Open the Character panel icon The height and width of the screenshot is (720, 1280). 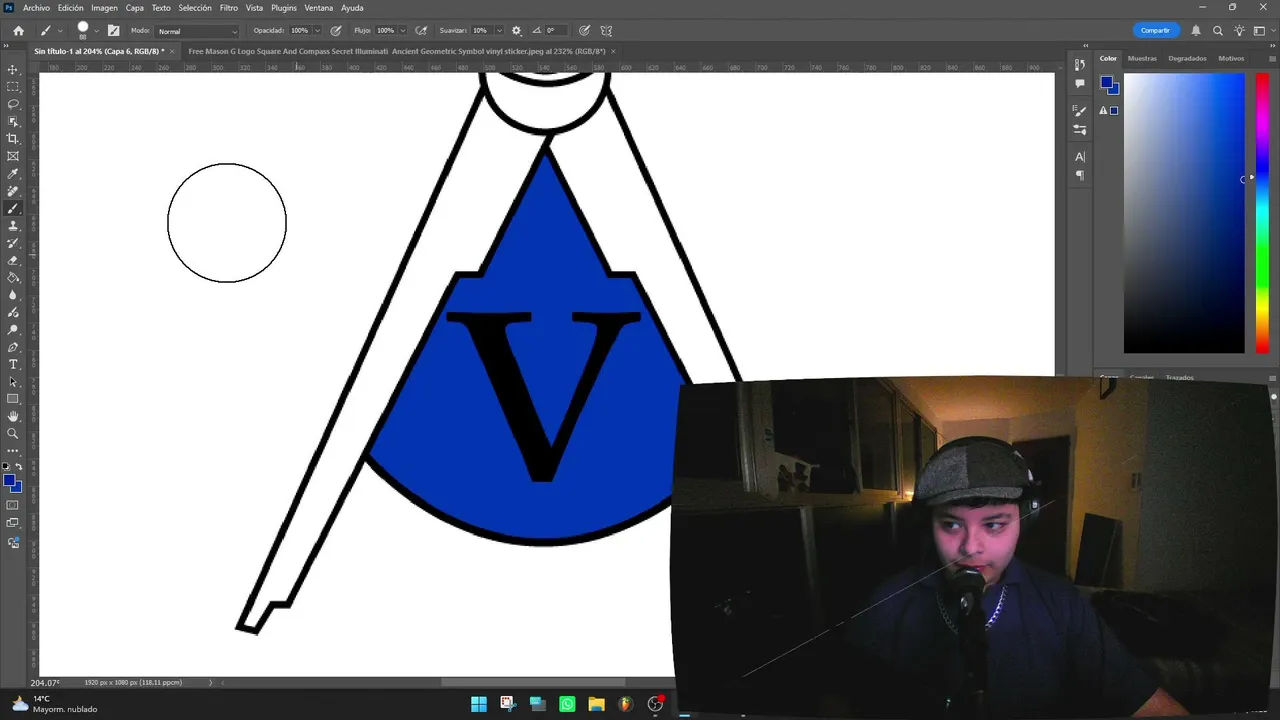tap(1080, 157)
